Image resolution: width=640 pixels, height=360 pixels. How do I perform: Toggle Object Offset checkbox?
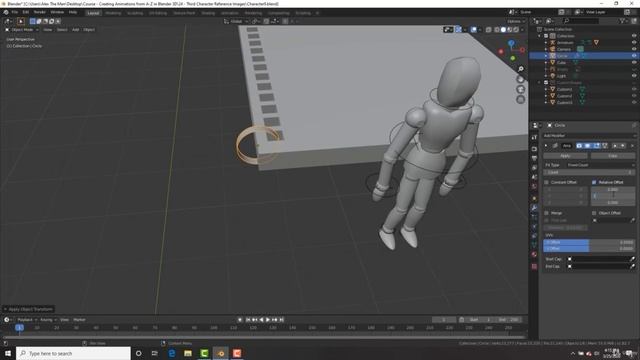coord(594,213)
